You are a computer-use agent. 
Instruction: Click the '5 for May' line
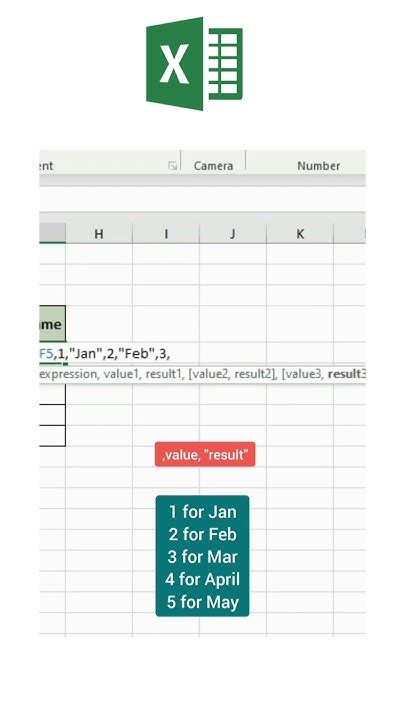click(202, 602)
